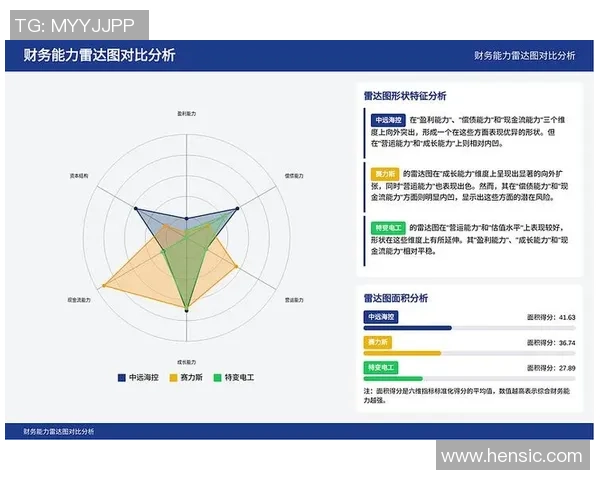Select the 成长能力 axis label on the radar

pyautogui.click(x=186, y=362)
